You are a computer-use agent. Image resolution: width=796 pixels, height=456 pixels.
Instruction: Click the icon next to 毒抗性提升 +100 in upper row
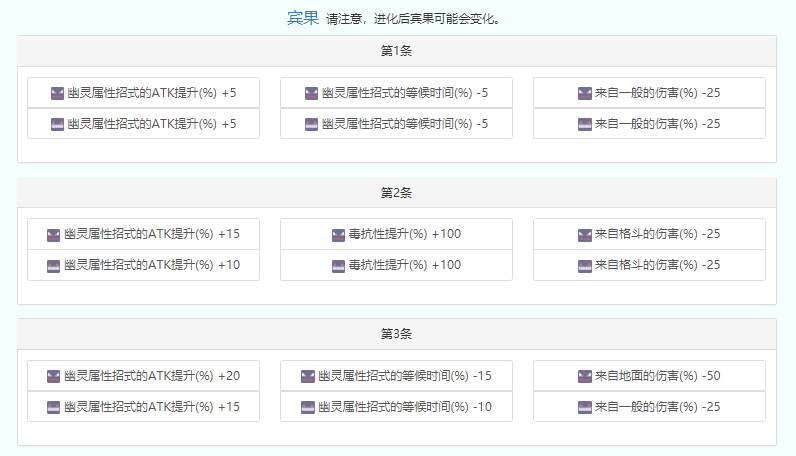coord(339,235)
